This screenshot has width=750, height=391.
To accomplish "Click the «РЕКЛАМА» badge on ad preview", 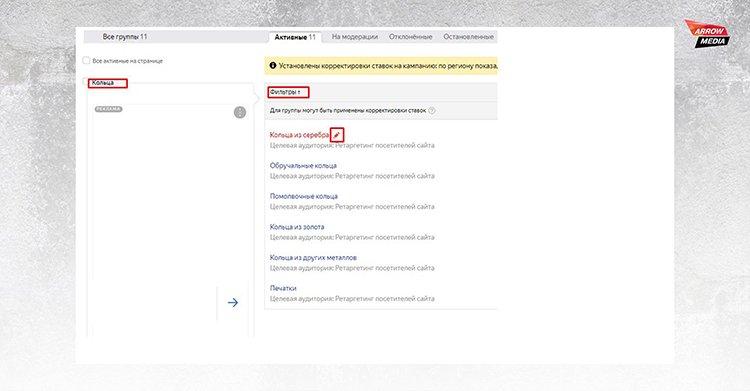I will pyautogui.click(x=109, y=109).
